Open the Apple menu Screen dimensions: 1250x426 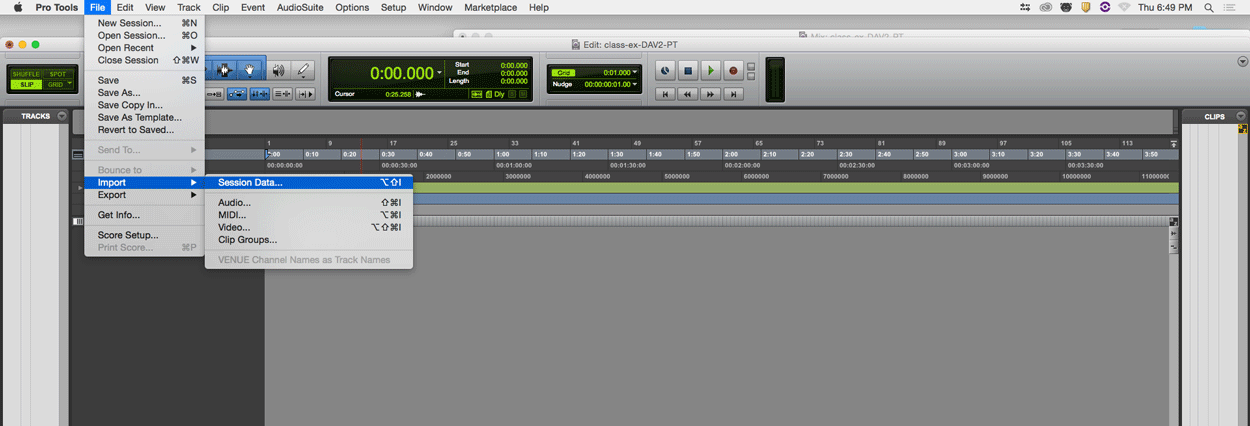tap(17, 7)
